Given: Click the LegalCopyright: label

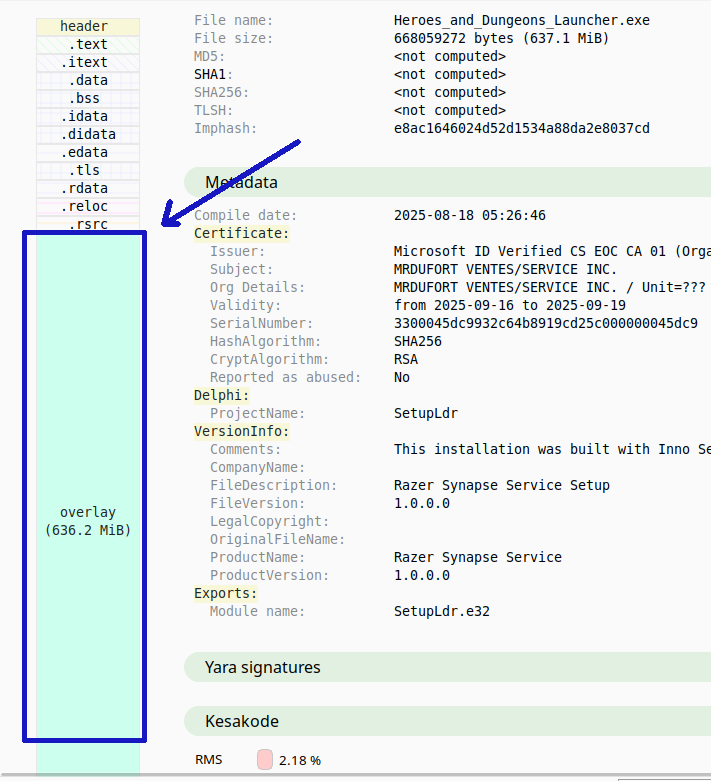Looking at the screenshot, I should click(270, 521).
